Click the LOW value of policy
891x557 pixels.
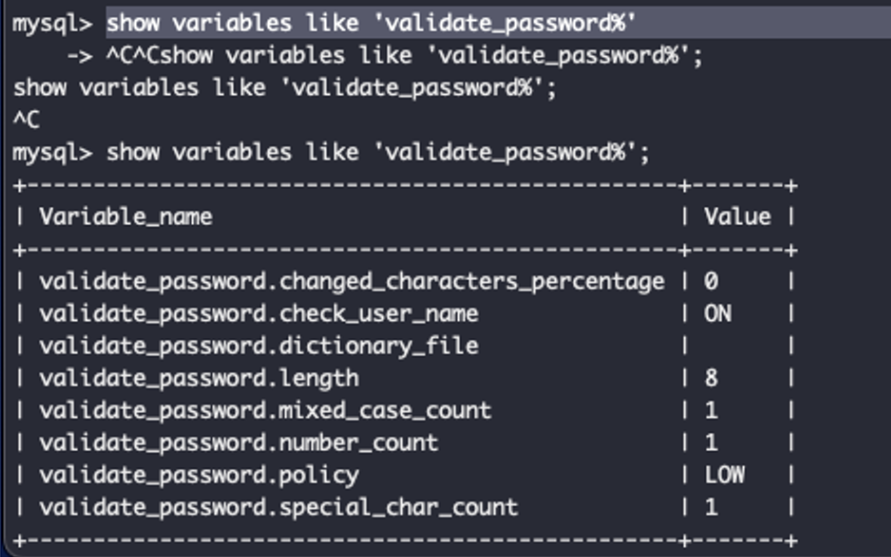point(725,475)
